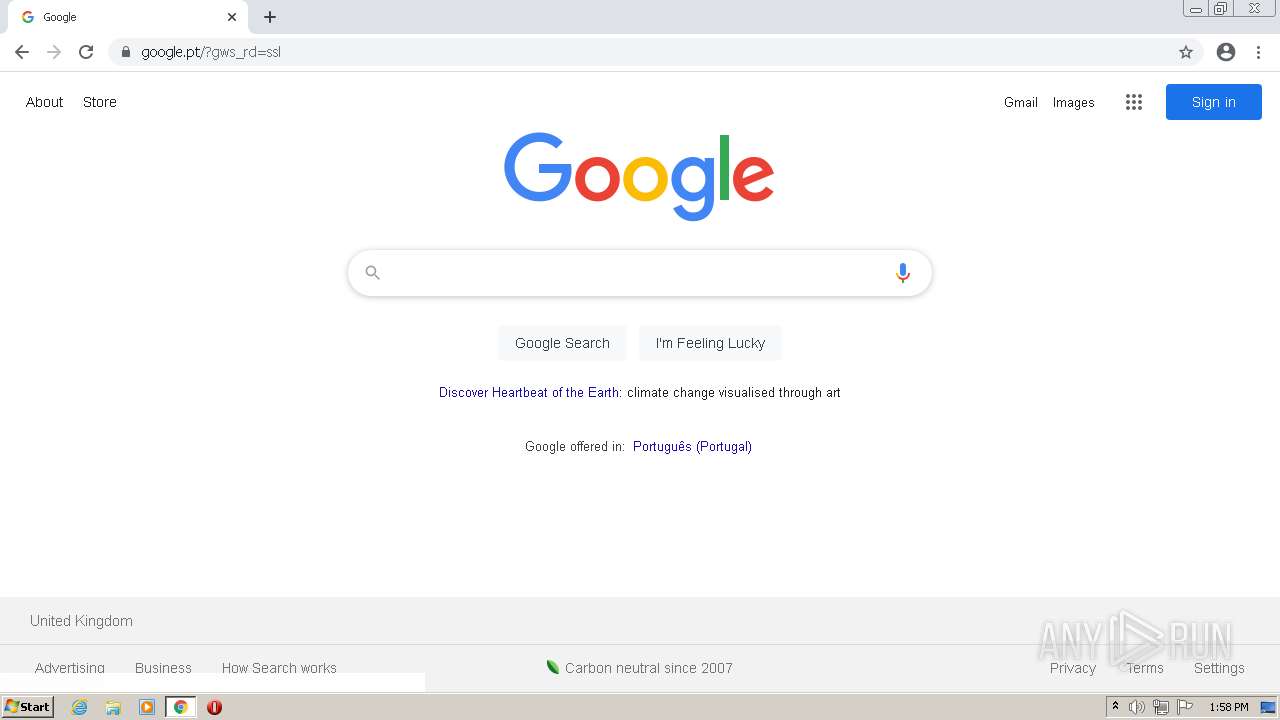Select the Google browser tab
The image size is (1280, 720).
pos(130,17)
